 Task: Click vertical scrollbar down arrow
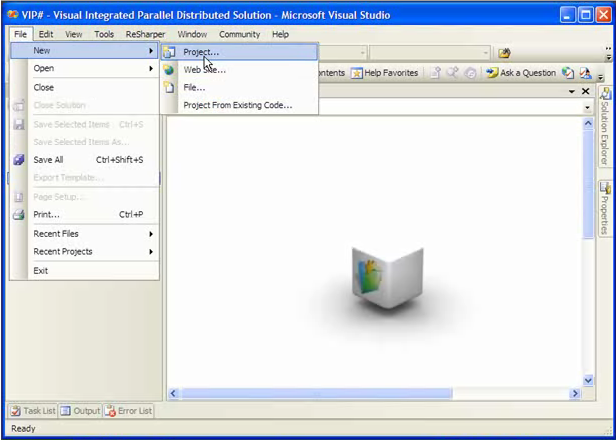tap(588, 380)
